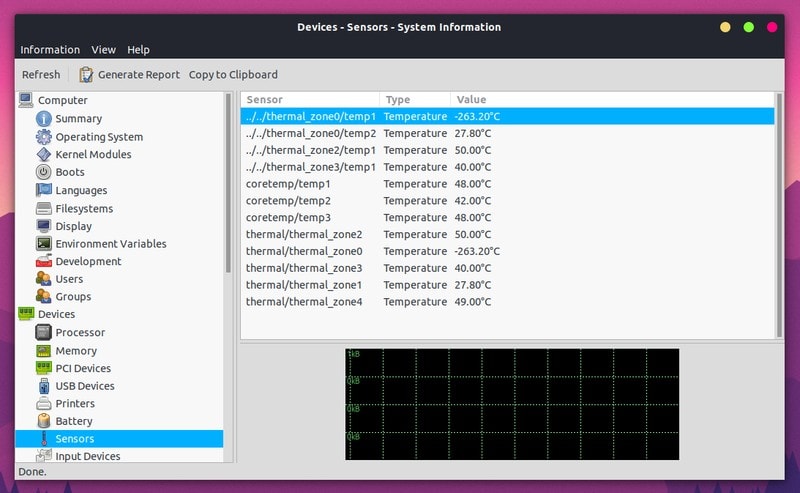Select the Summary tree item label
800x493 pixels.
[79, 118]
